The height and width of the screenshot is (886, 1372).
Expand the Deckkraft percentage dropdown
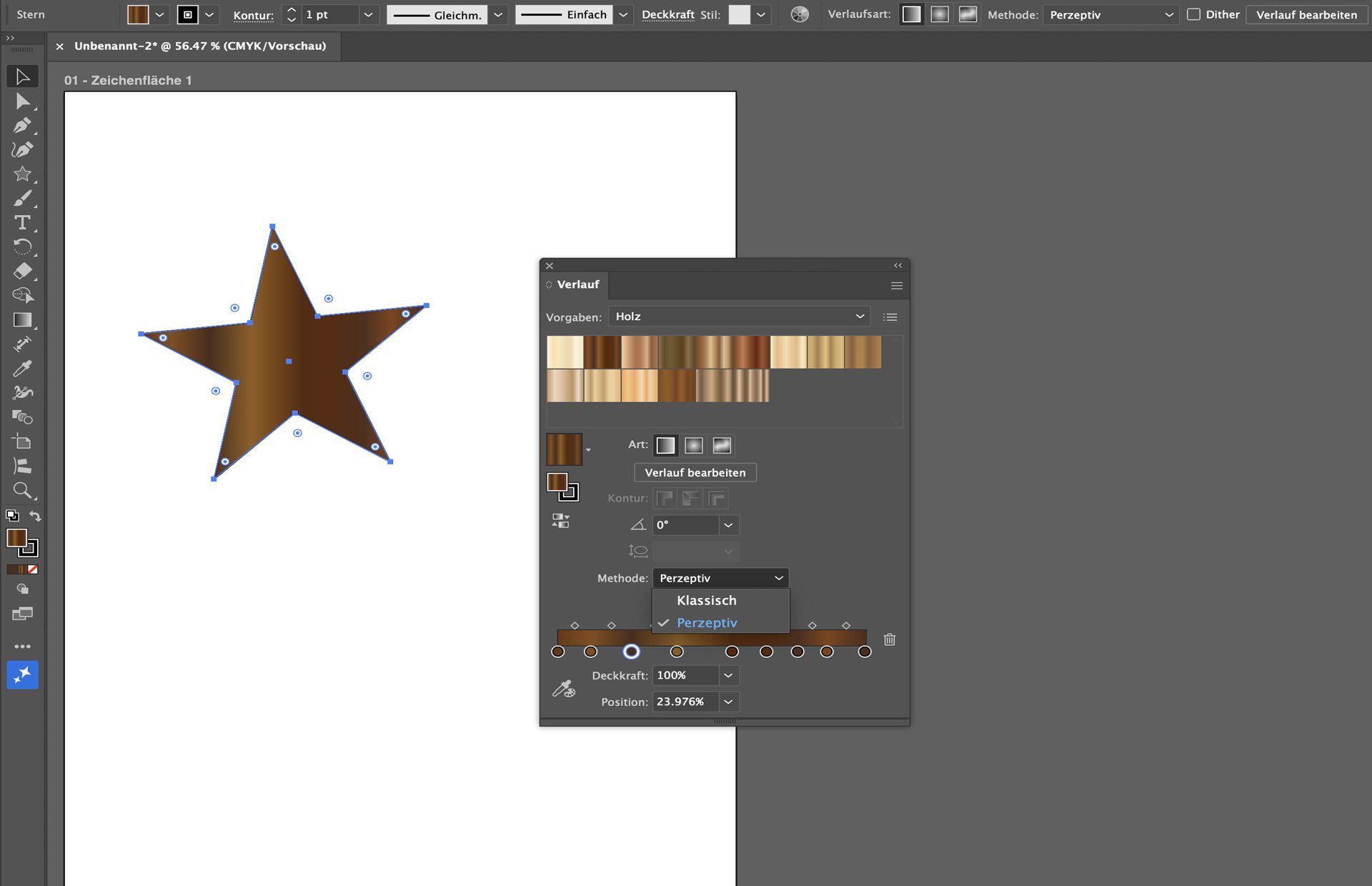[x=727, y=676]
